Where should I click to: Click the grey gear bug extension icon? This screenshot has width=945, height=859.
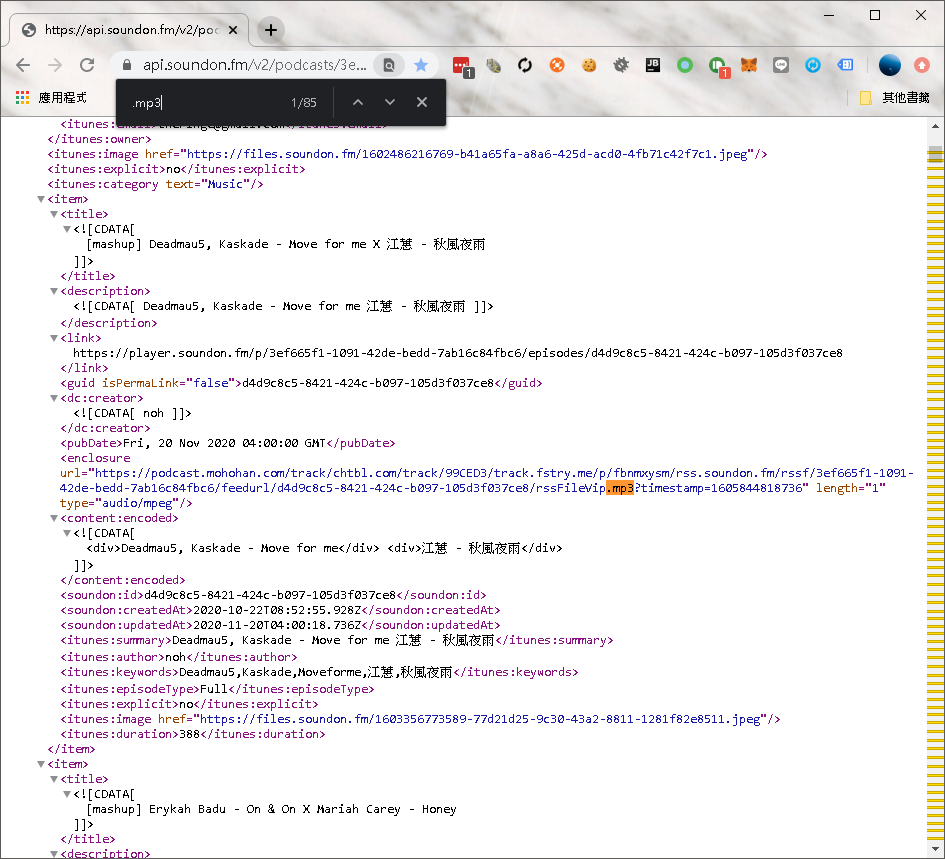point(621,65)
